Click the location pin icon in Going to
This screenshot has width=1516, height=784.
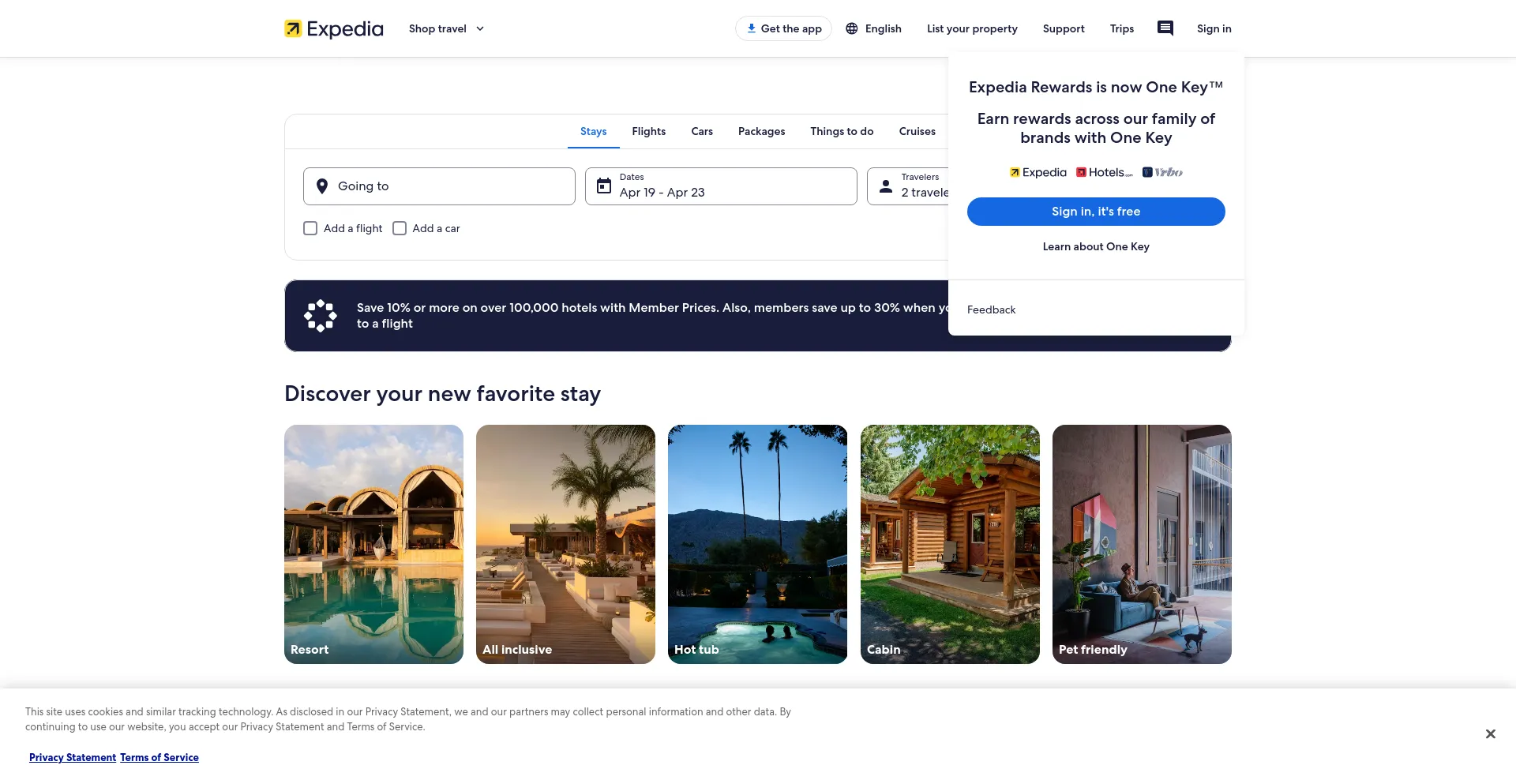tap(322, 186)
